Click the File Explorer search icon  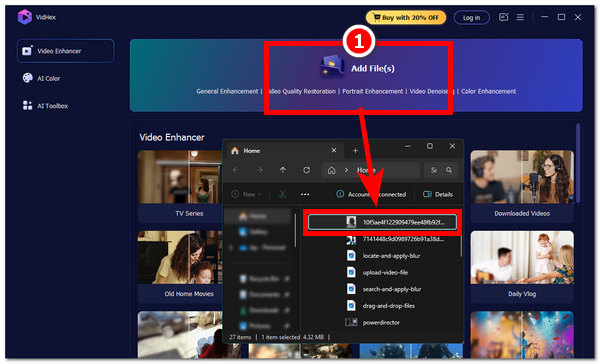click(449, 170)
